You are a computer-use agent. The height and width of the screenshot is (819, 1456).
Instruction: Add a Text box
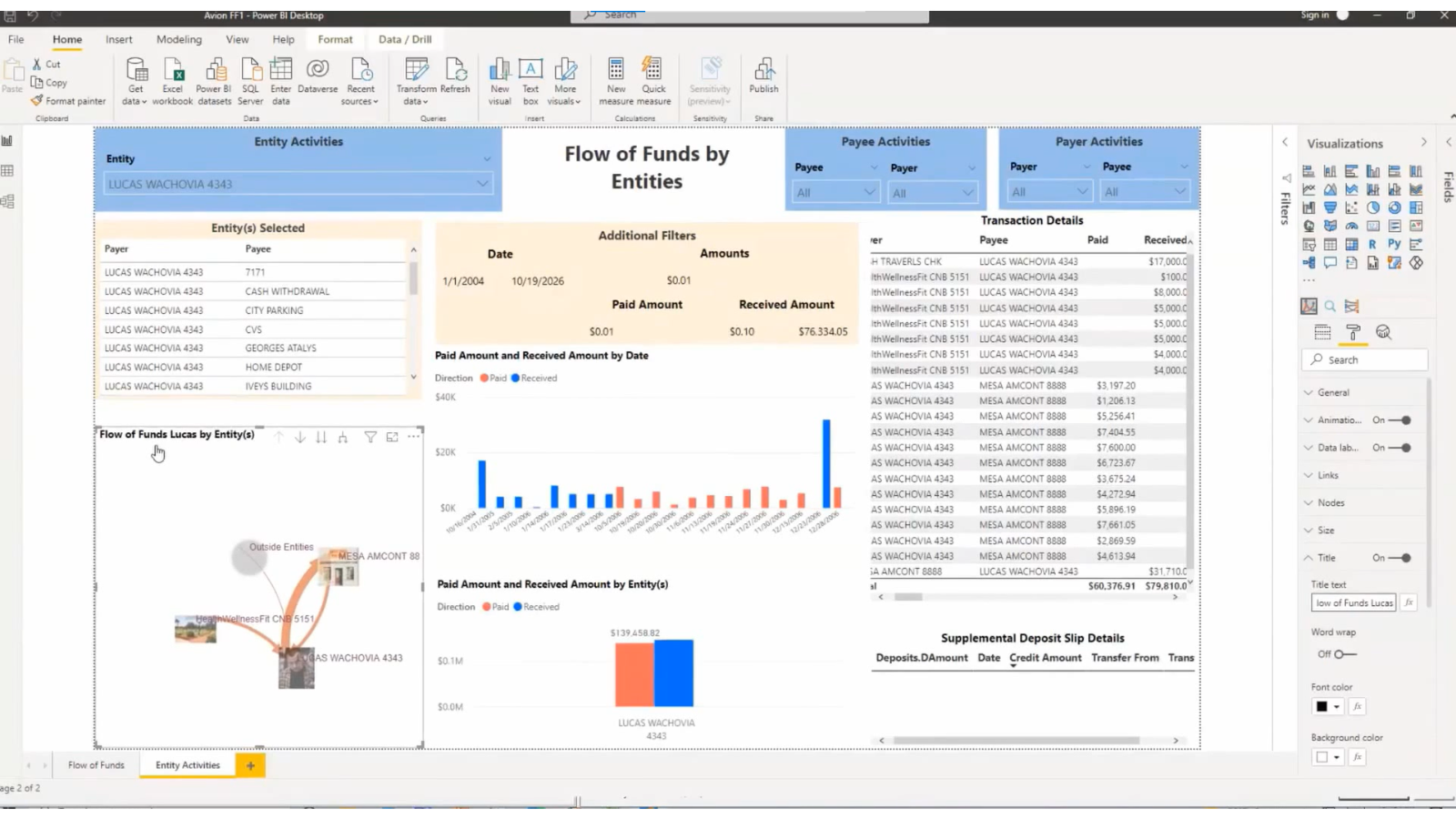click(531, 81)
